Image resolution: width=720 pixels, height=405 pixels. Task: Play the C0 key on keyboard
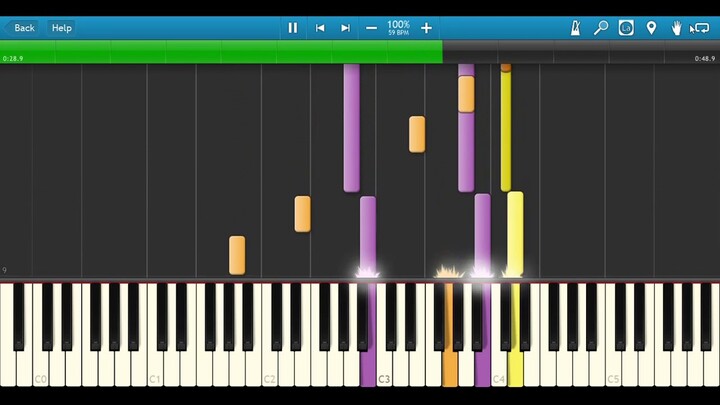41,367
